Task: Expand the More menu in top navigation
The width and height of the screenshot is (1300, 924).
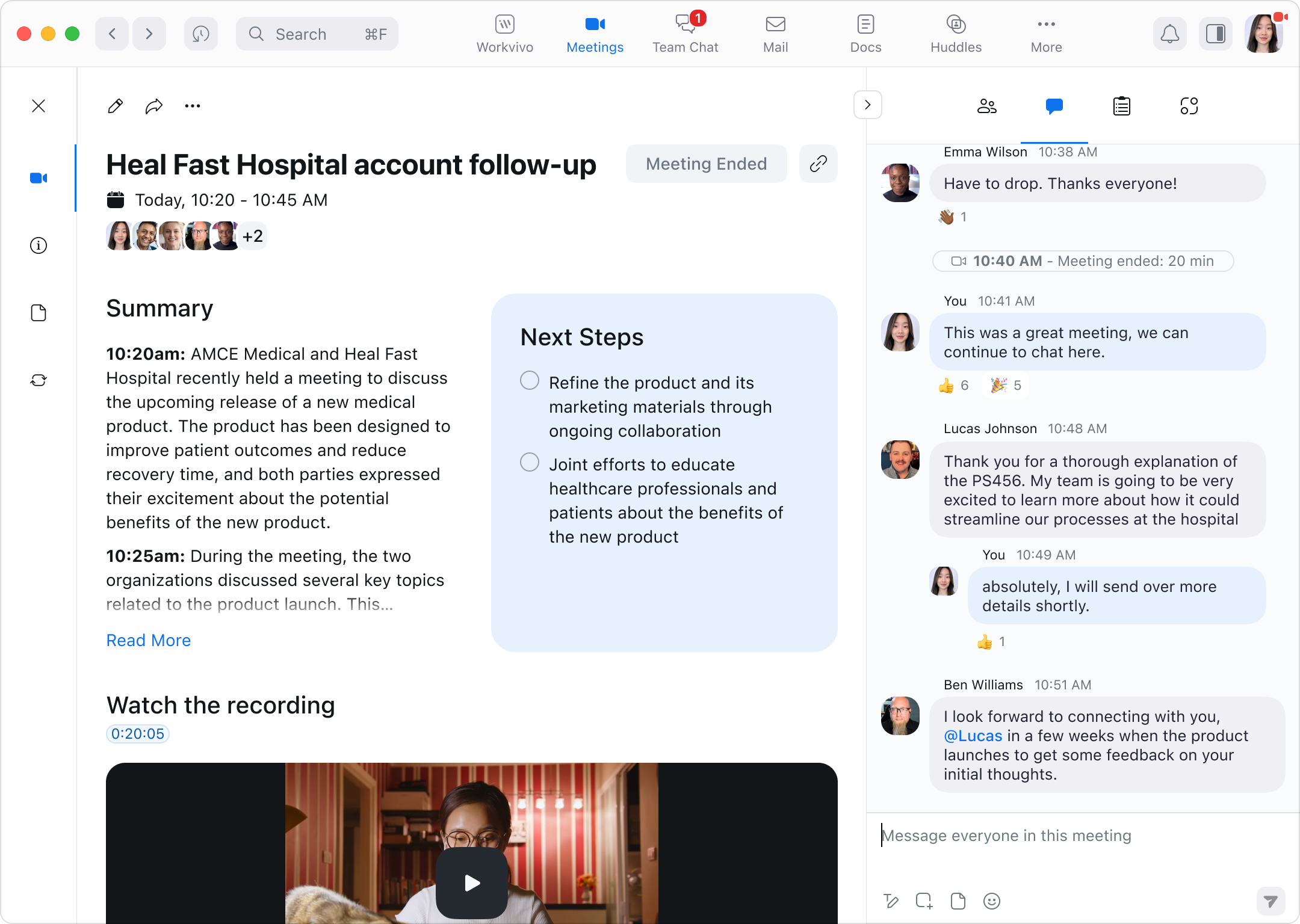Action: (x=1046, y=34)
